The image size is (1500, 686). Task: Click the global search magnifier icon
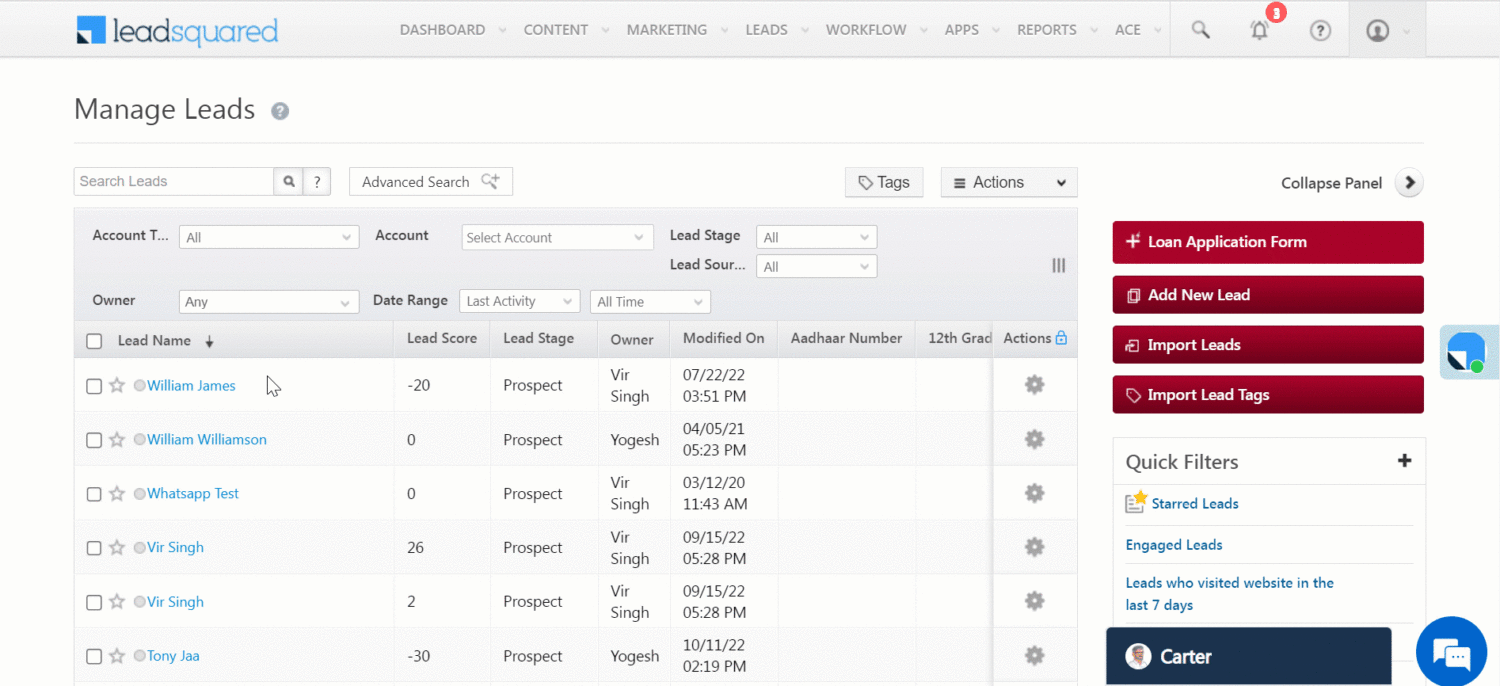point(1199,30)
